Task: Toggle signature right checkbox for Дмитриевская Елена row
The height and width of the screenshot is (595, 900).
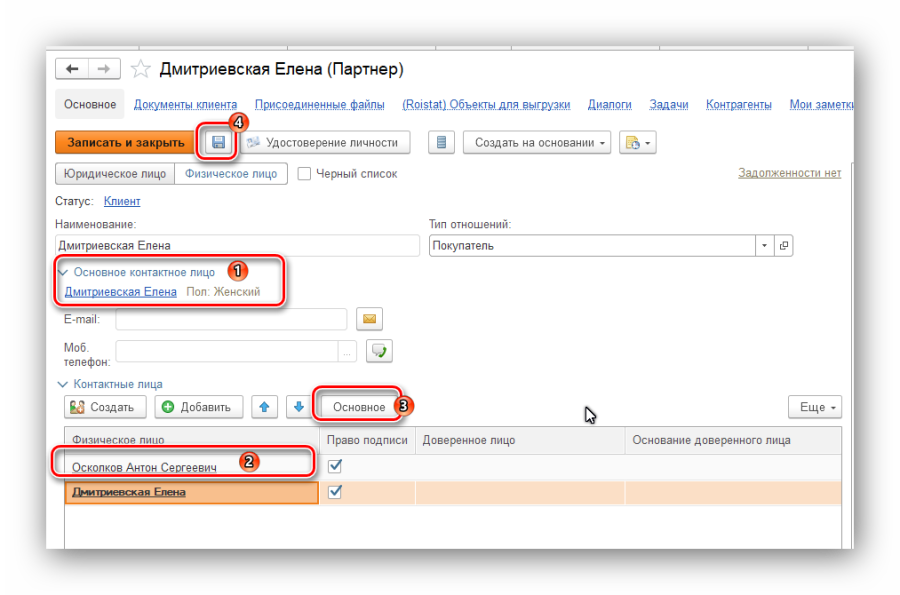Action: pos(335,492)
